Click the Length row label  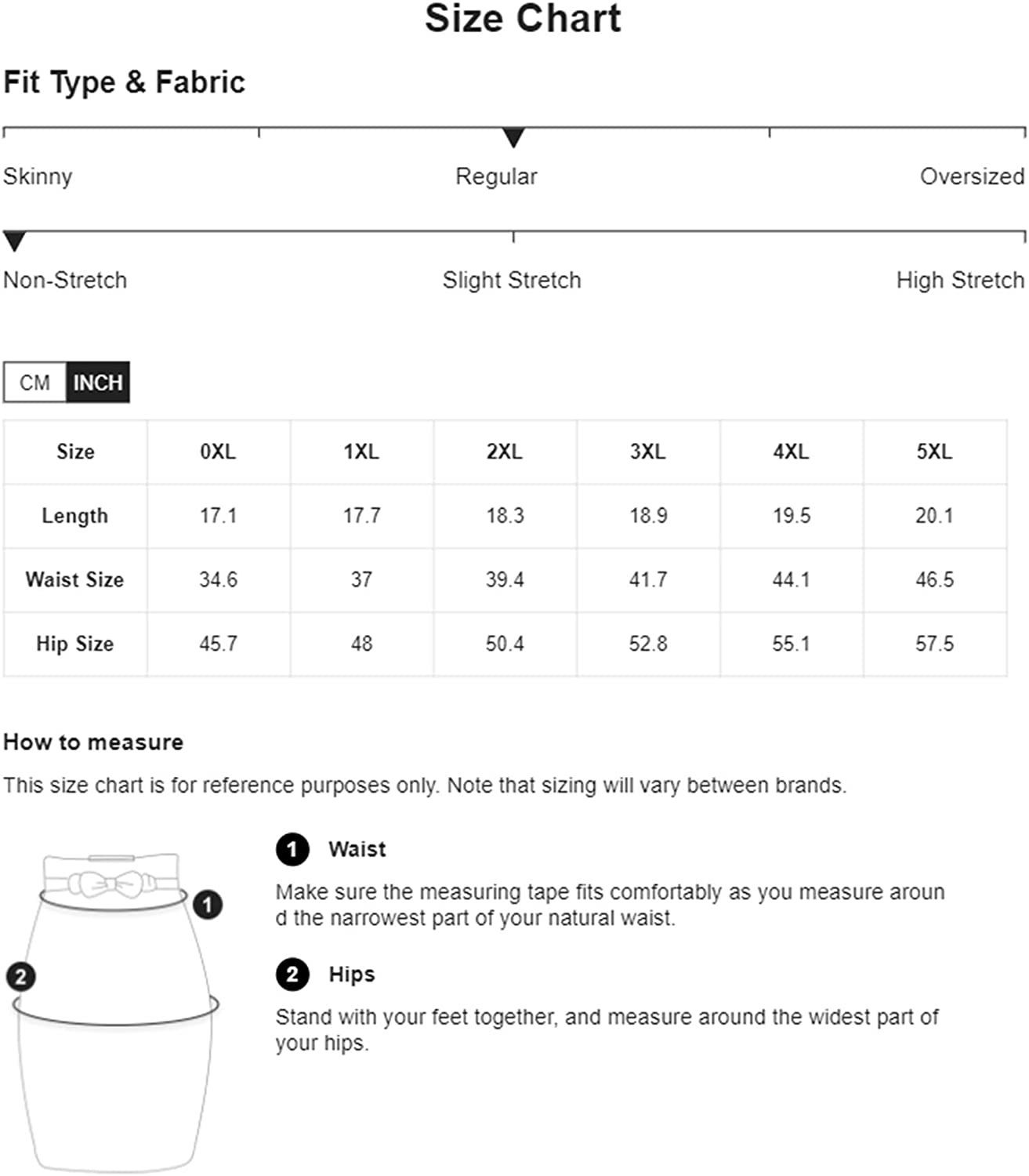click(74, 516)
